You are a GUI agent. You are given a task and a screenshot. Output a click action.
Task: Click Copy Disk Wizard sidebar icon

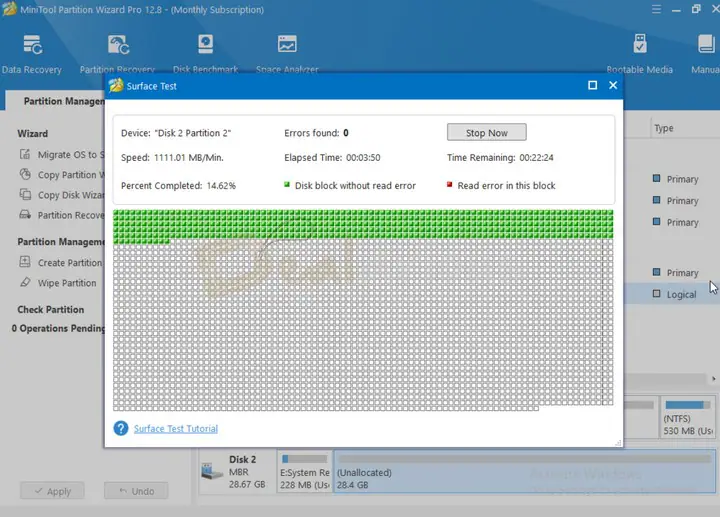pos(25,195)
